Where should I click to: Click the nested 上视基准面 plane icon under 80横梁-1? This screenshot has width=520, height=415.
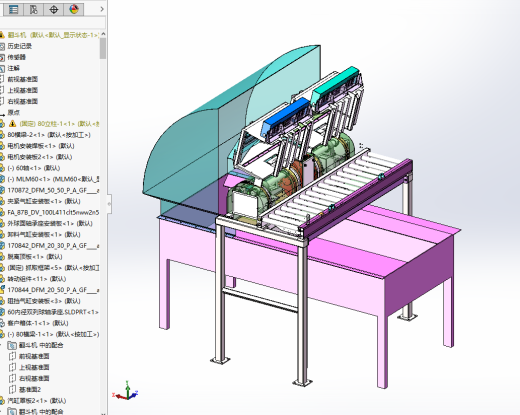(12, 367)
